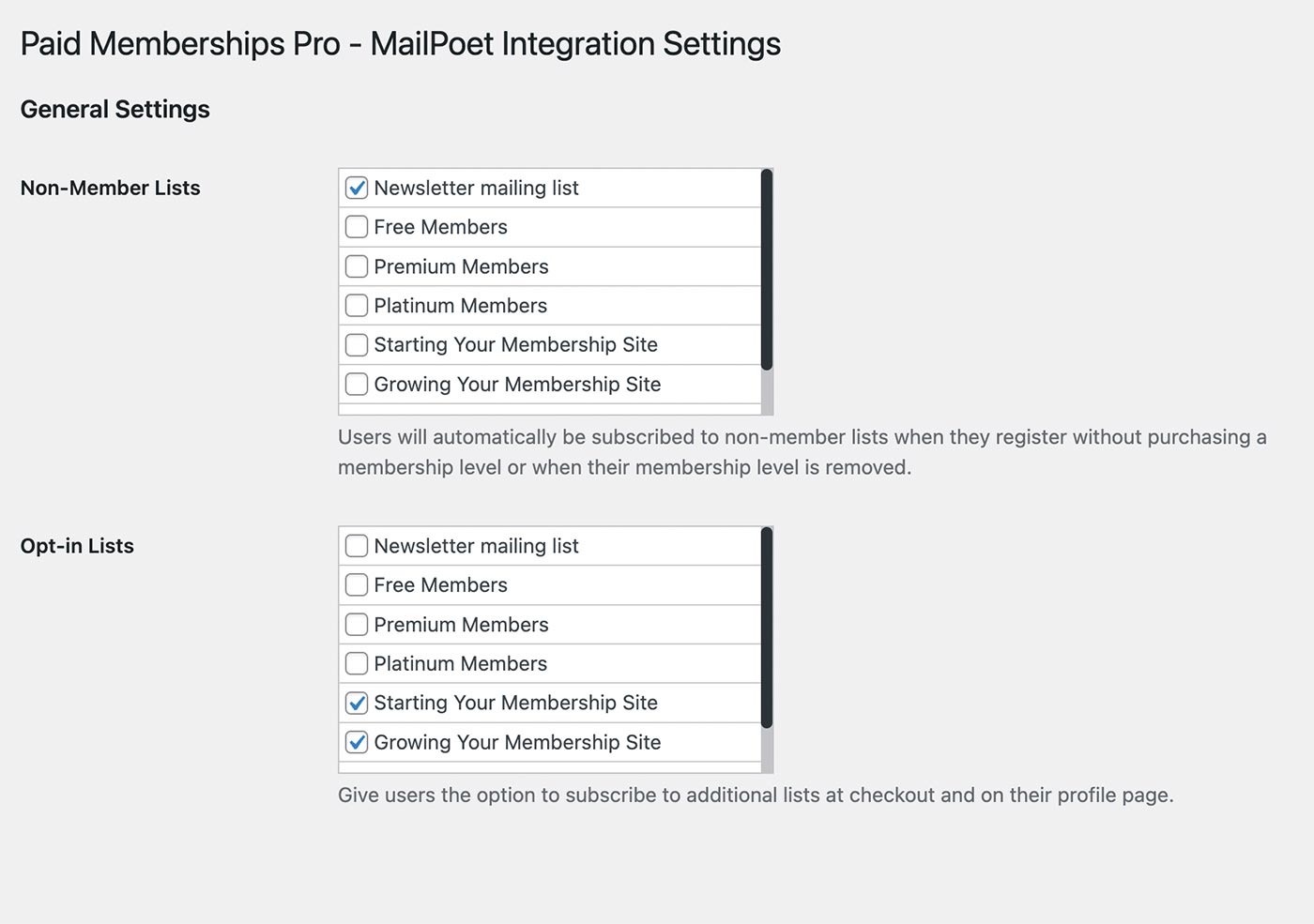Check Free Members under Non-Member Lists

[357, 227]
